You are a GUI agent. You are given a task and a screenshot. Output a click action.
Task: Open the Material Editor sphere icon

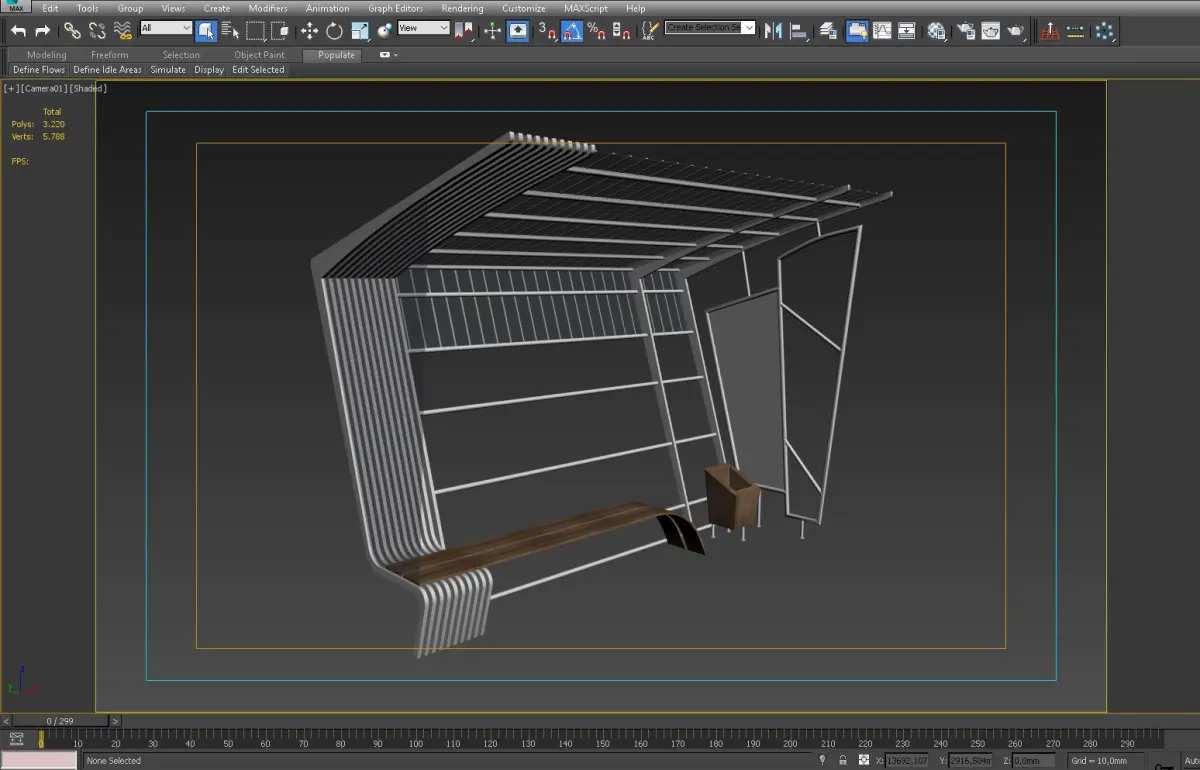coord(936,31)
